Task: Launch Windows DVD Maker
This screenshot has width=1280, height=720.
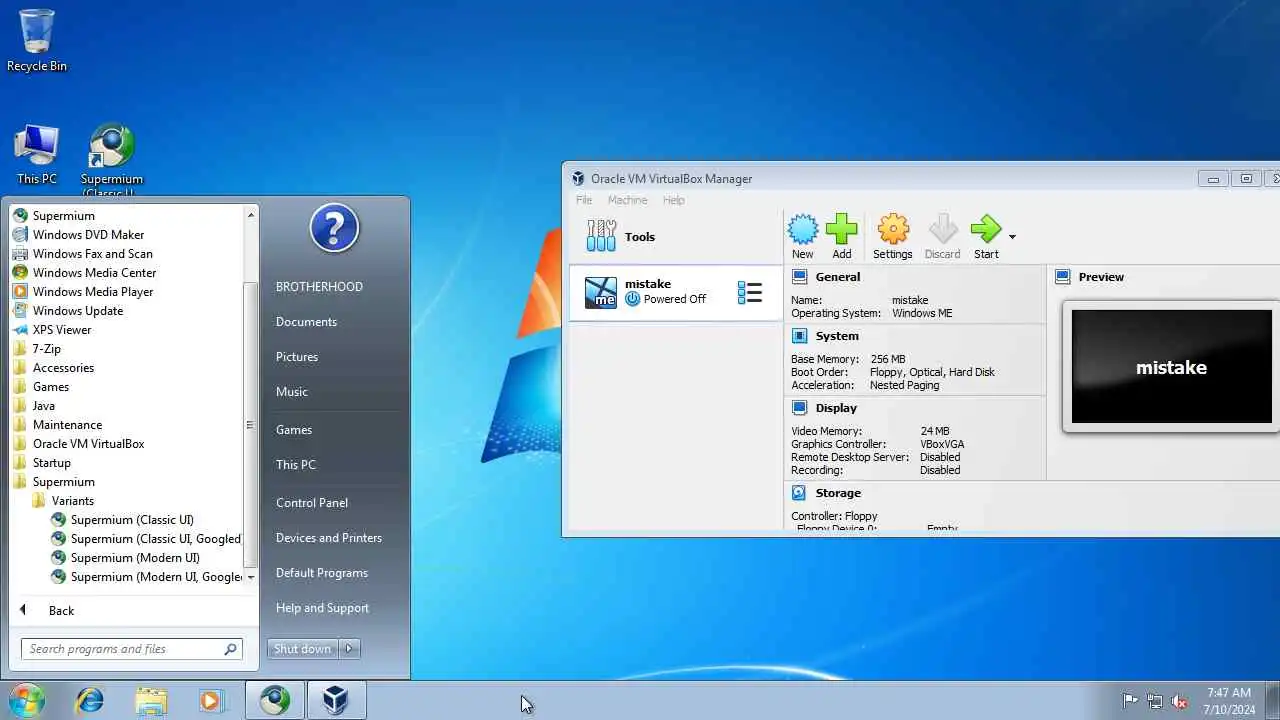Action: pyautogui.click(x=88, y=234)
